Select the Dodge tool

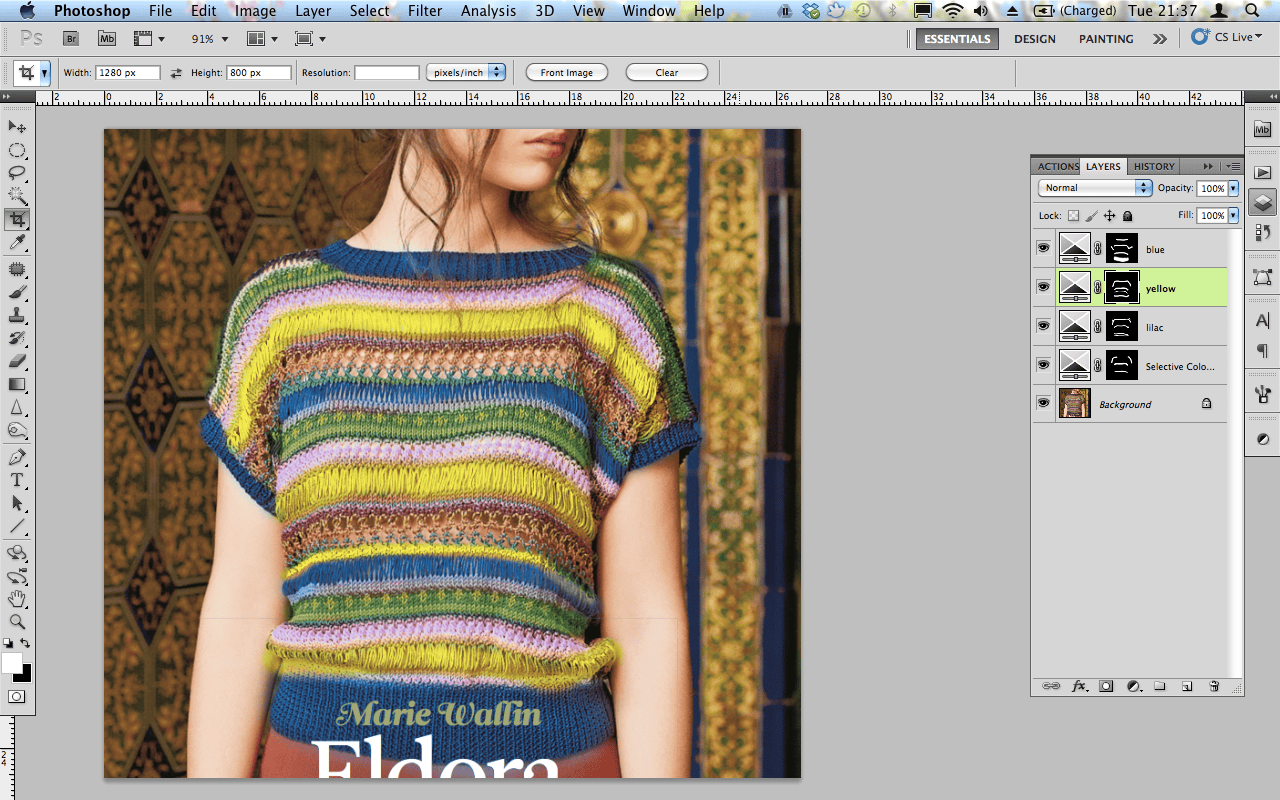(17, 431)
